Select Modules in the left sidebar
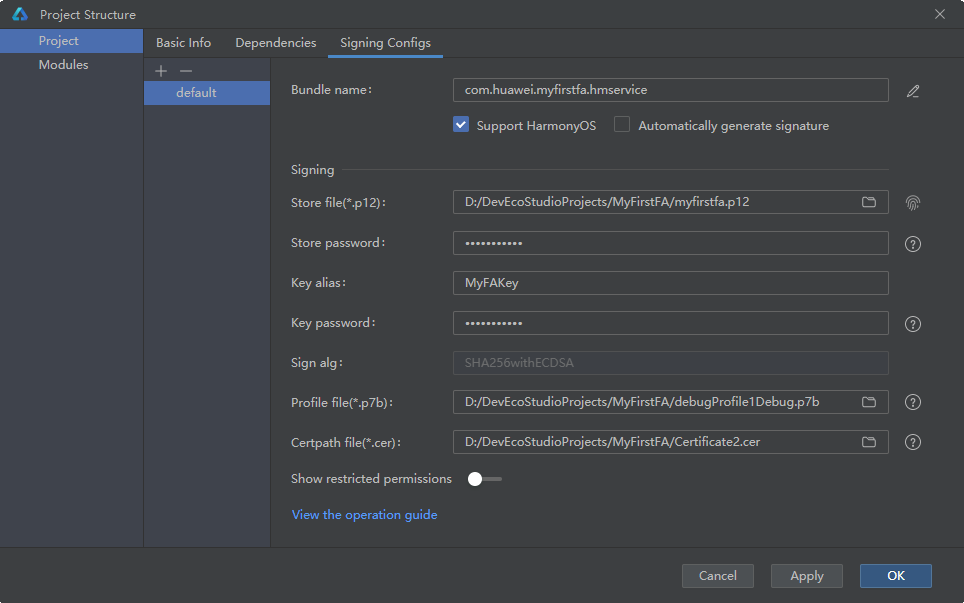This screenshot has width=964, height=603. point(71,65)
